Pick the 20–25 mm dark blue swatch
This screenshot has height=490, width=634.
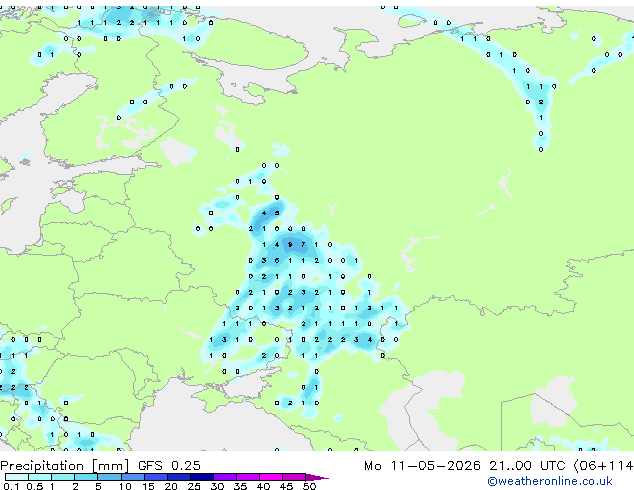[x=179, y=477]
